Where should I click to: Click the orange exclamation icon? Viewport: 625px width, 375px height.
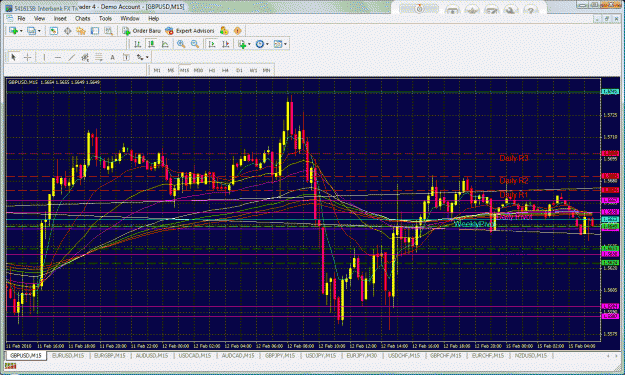[x=238, y=31]
